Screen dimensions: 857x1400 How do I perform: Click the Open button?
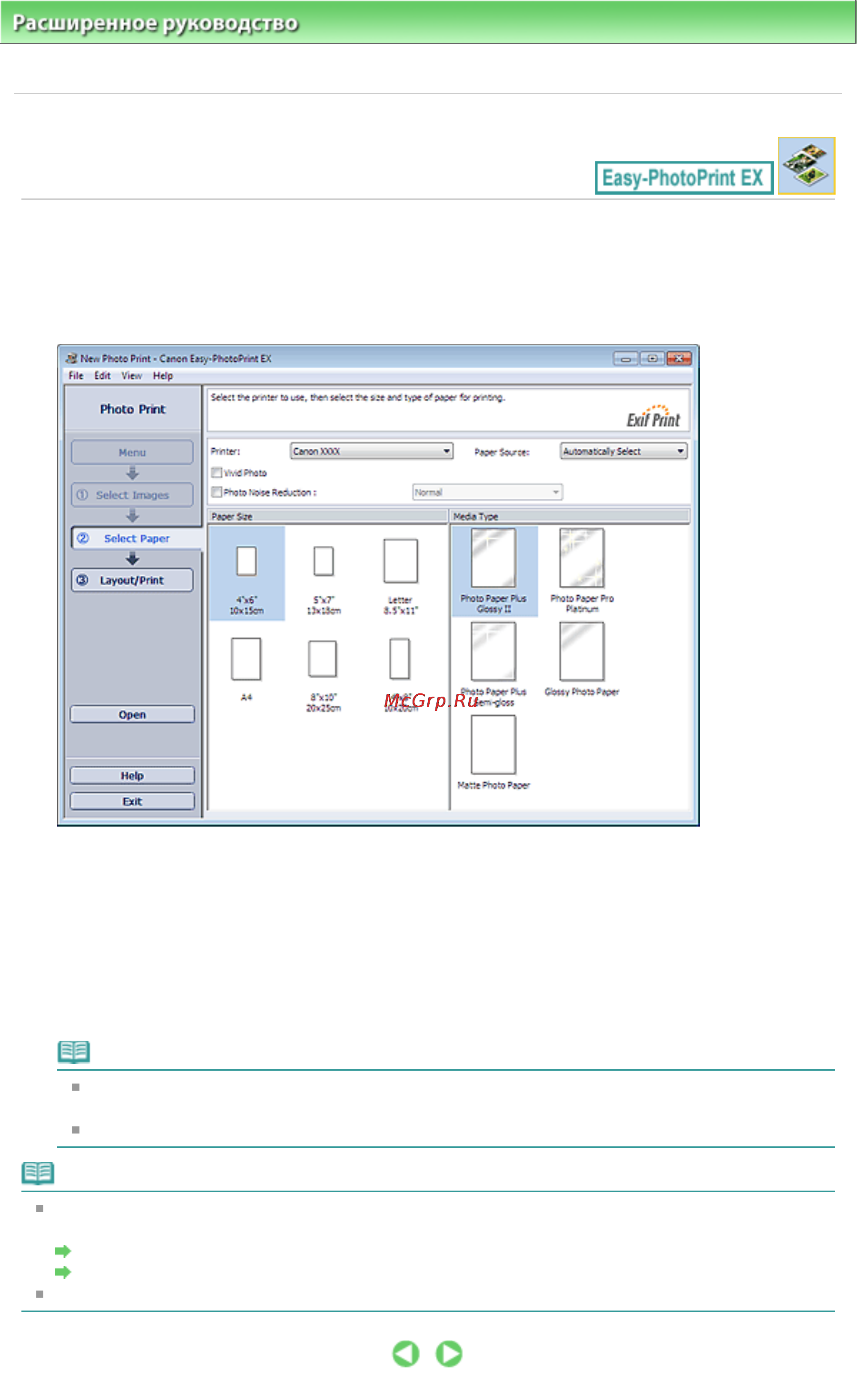[x=132, y=715]
